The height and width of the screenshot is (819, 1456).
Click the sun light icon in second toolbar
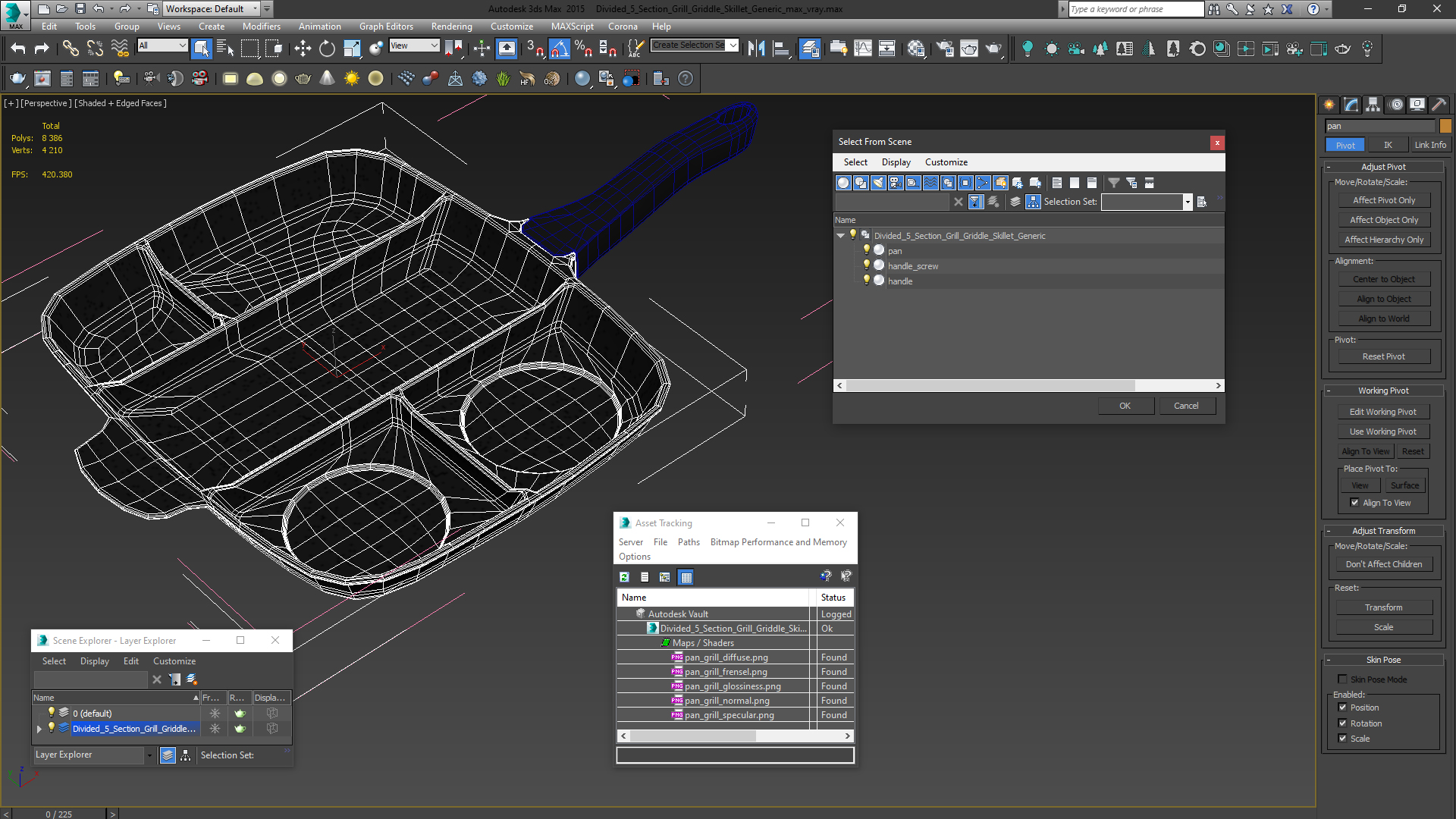(x=352, y=78)
